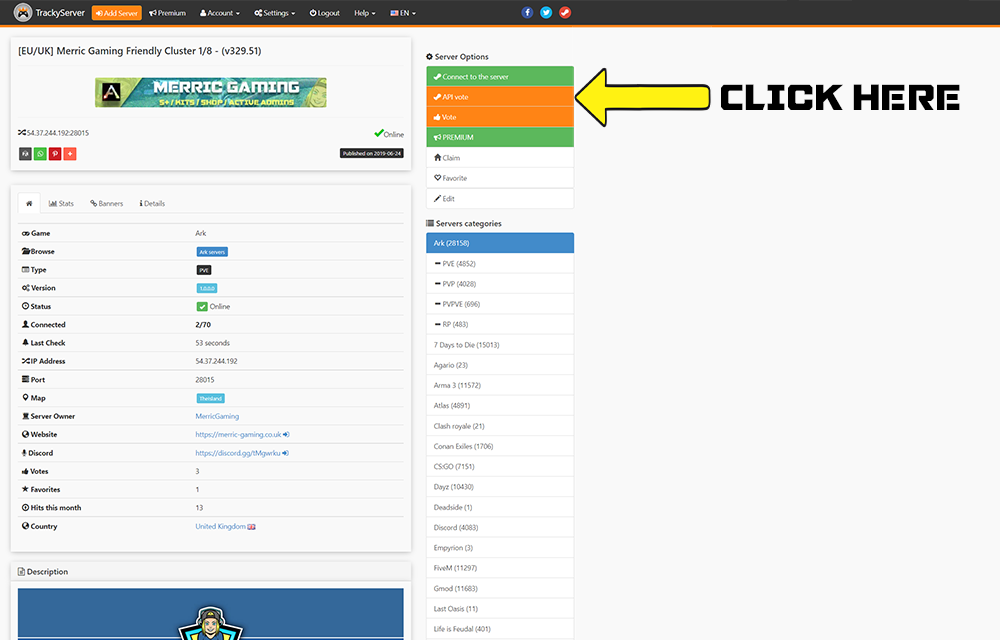1000x640 pixels.
Task: Switch to the Banners tab
Action: point(107,203)
